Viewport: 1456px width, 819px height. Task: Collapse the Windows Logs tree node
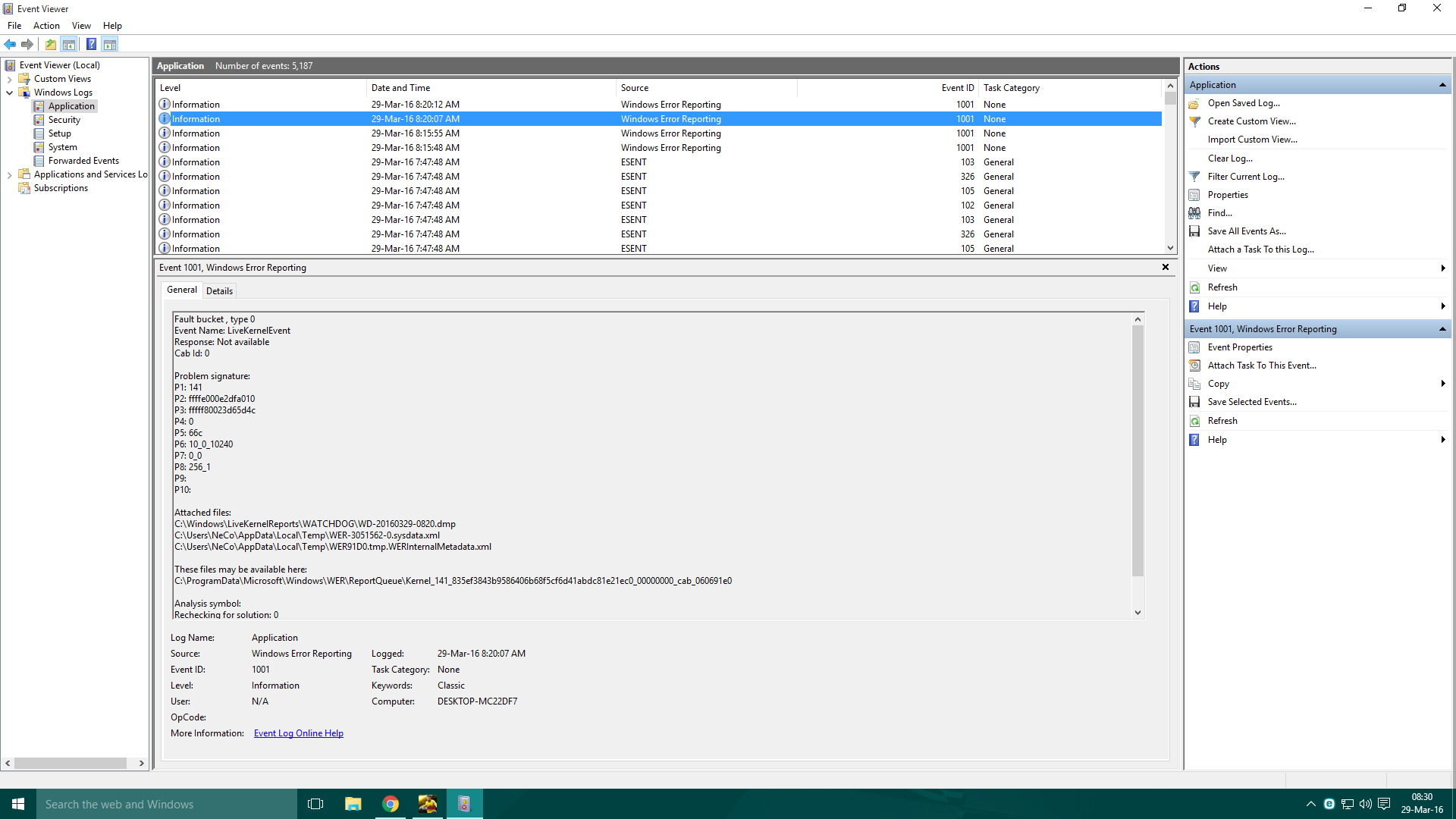[x=9, y=93]
